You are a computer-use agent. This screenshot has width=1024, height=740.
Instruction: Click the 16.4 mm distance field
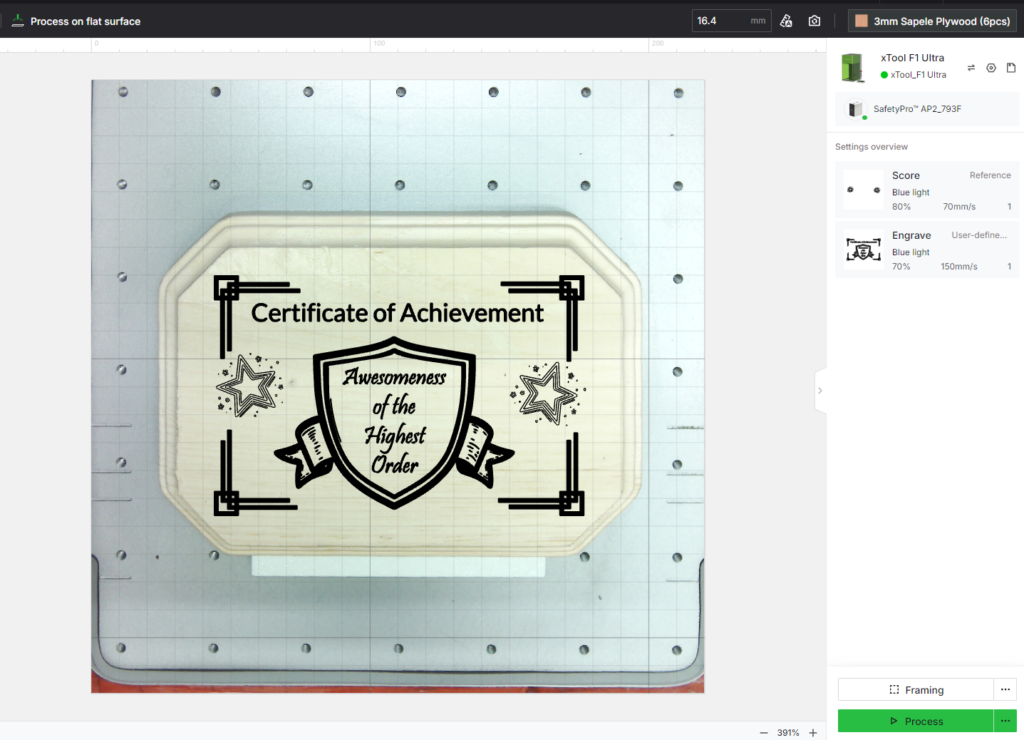point(731,21)
